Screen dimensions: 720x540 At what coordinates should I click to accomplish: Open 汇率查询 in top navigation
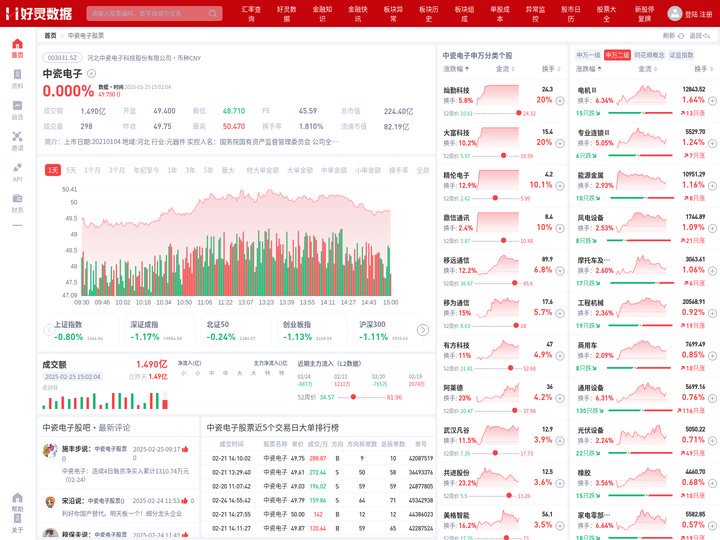click(251, 14)
